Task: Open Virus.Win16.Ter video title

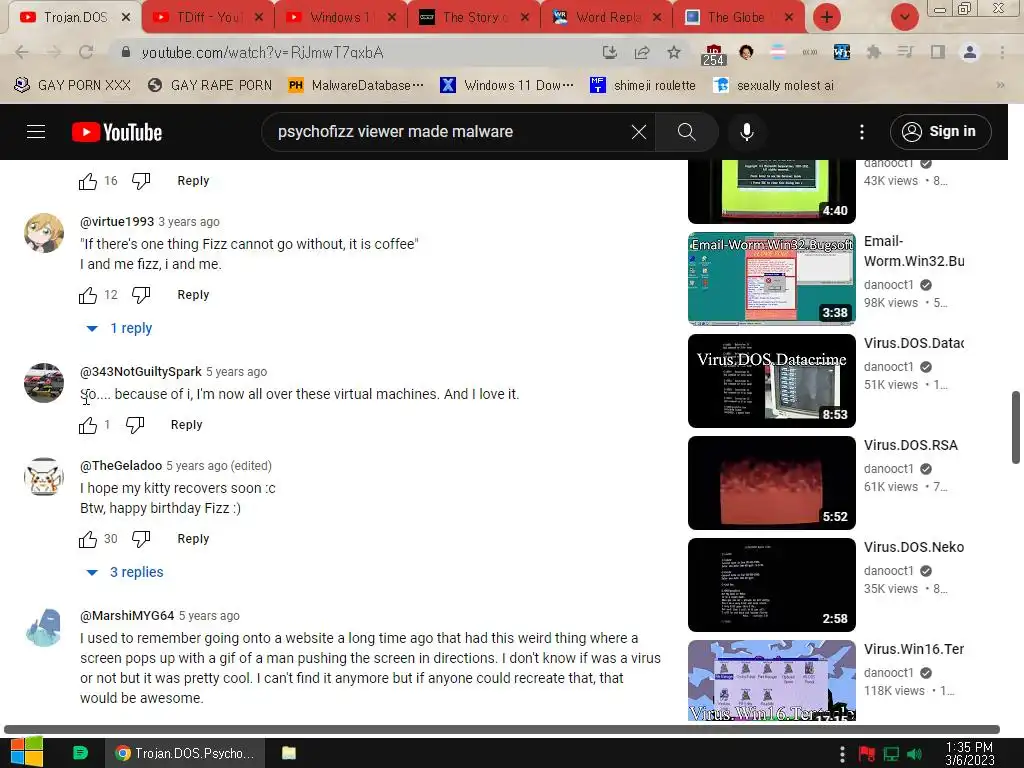Action: pos(914,649)
